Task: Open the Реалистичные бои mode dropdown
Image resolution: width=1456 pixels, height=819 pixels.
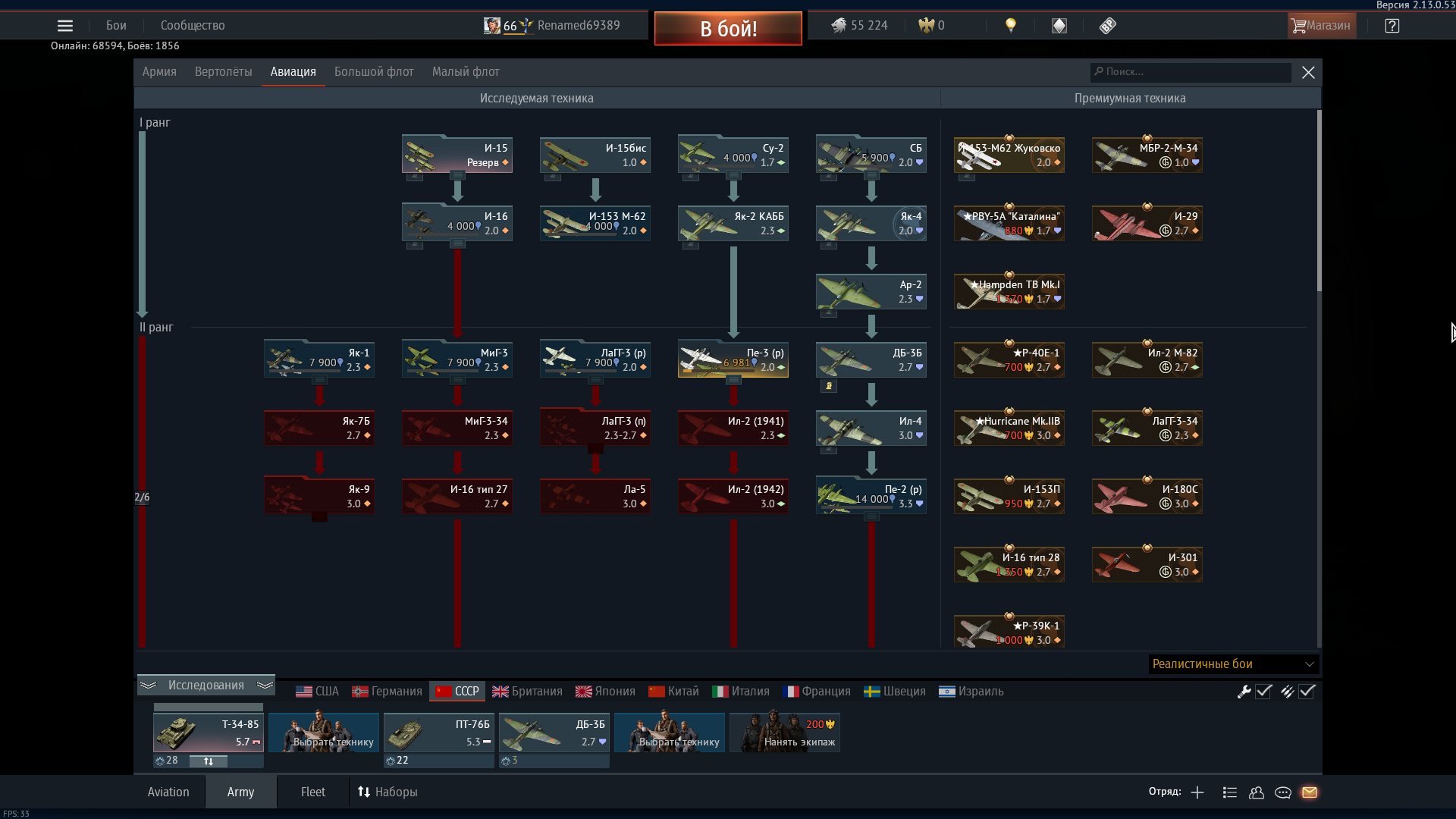Action: (x=1234, y=664)
